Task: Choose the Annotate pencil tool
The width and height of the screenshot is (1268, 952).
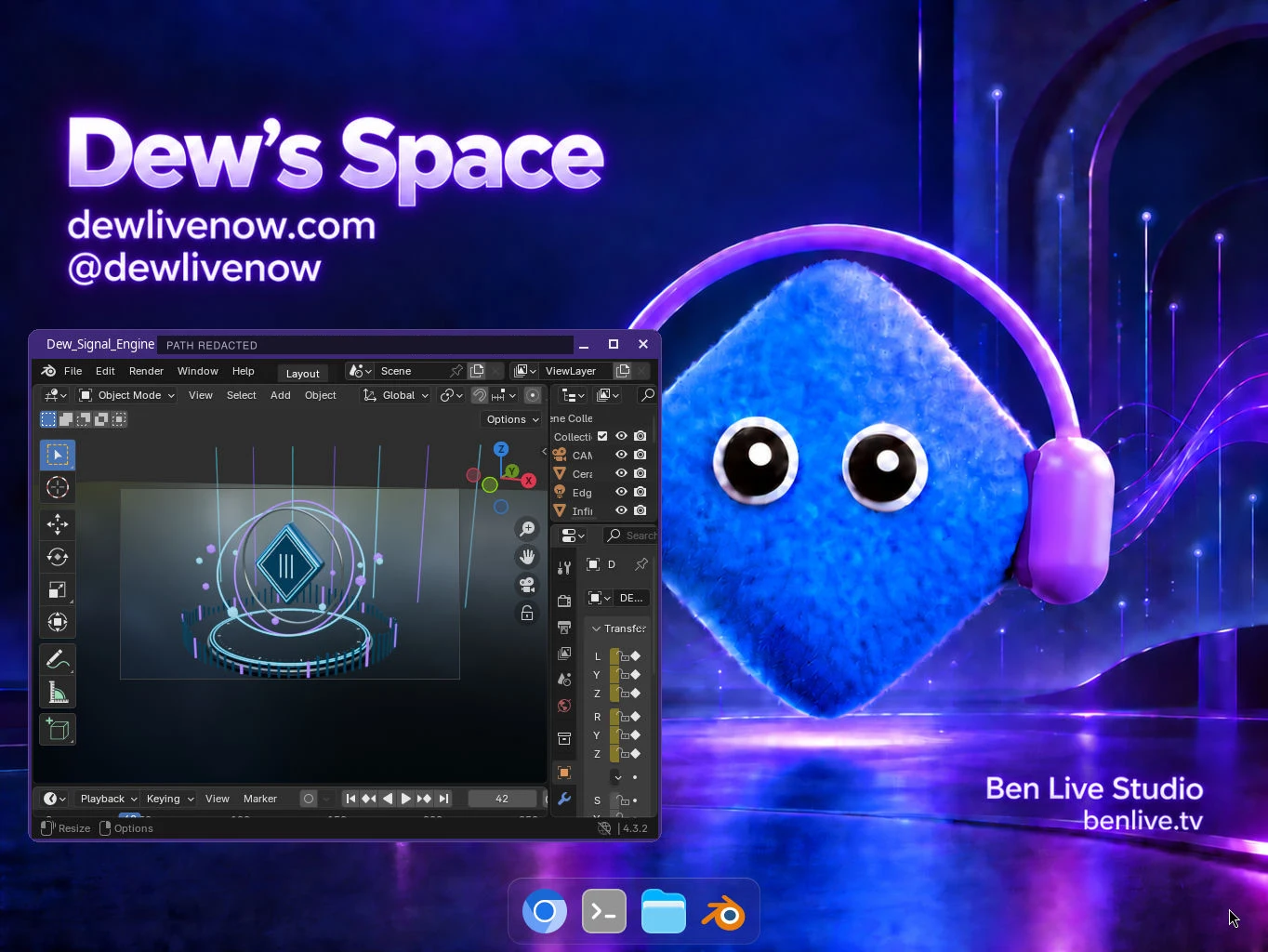Action: [58, 659]
